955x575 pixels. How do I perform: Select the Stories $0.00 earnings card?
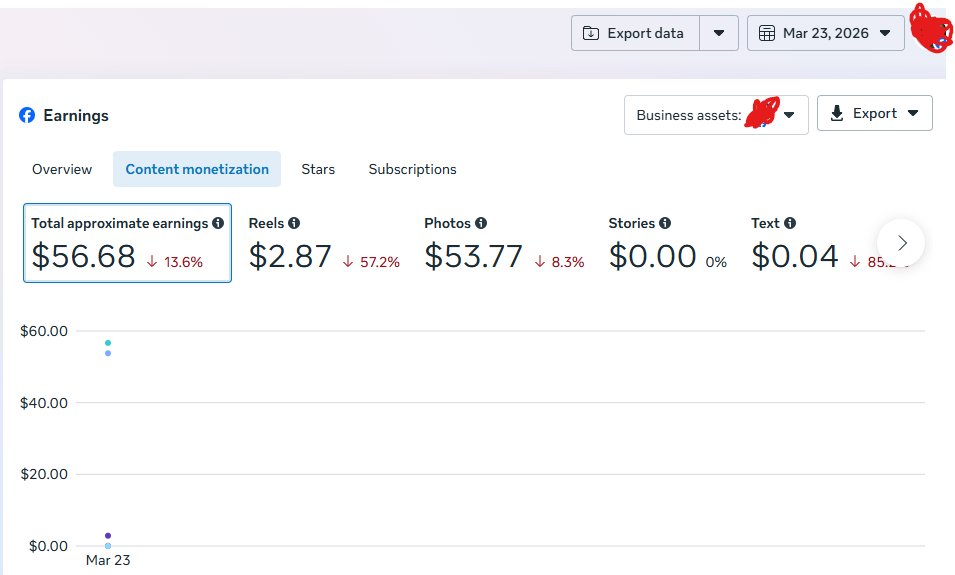click(668, 243)
